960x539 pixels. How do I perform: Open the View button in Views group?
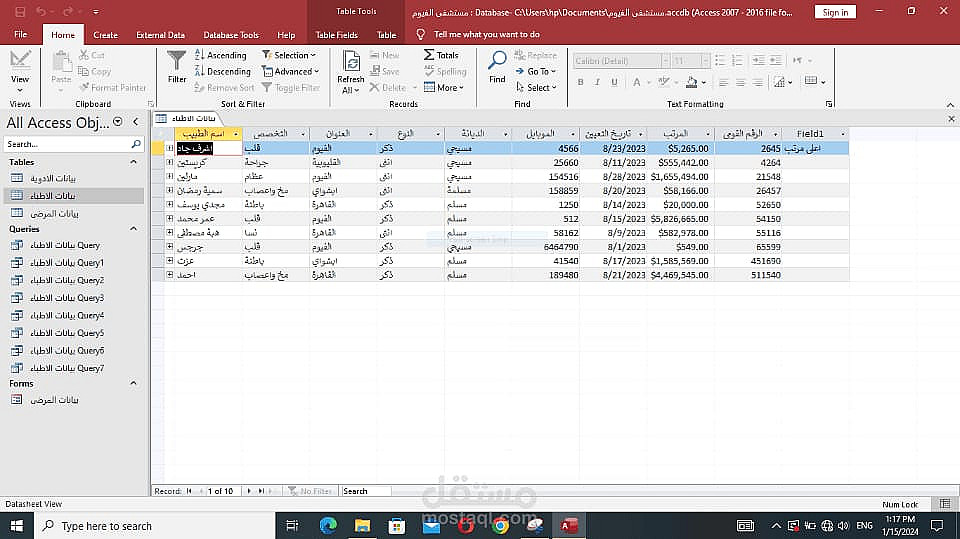pos(20,70)
